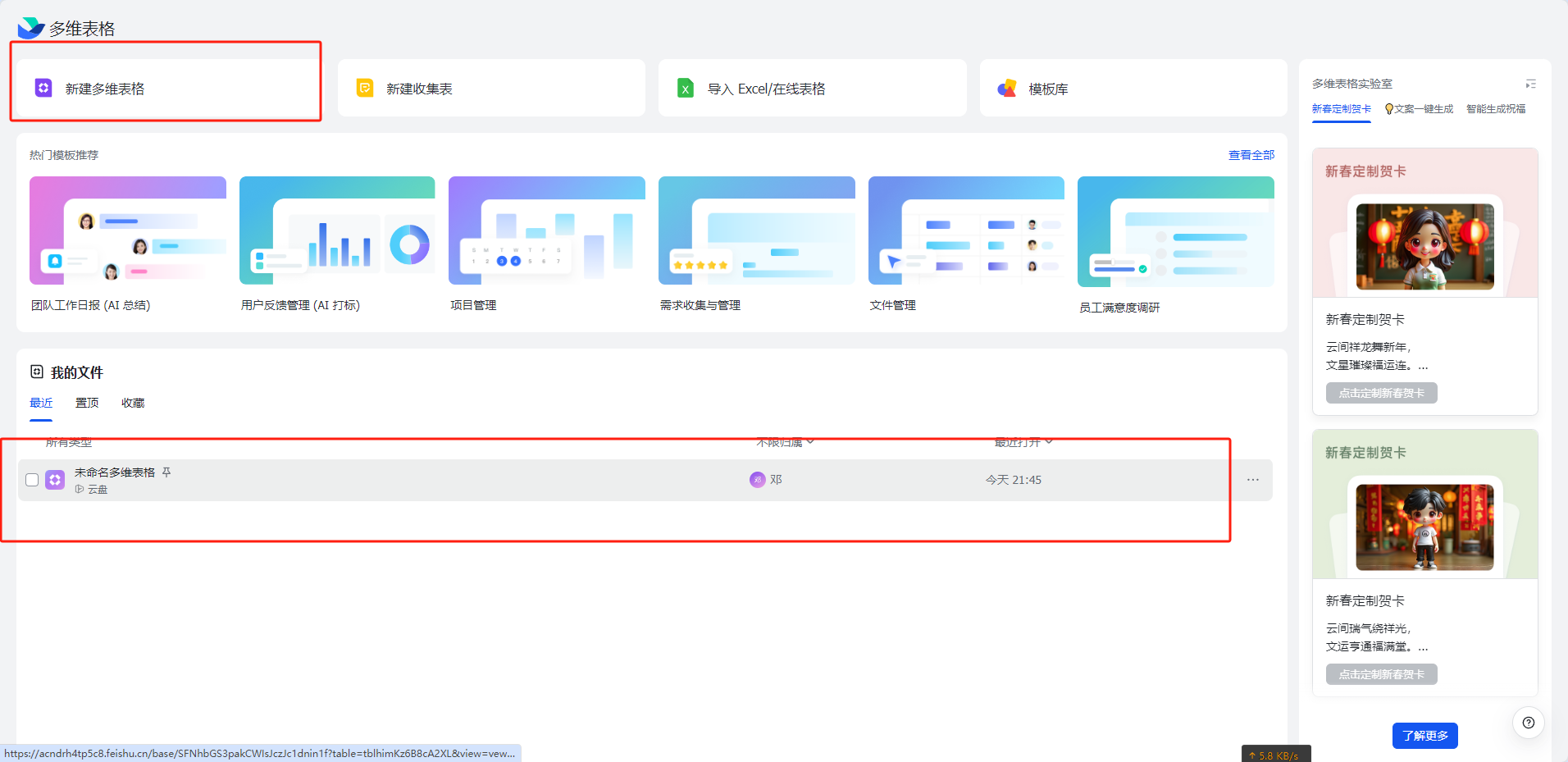Expand the 最近打开 sort dropdown
The width and height of the screenshot is (1568, 762).
click(x=1023, y=443)
